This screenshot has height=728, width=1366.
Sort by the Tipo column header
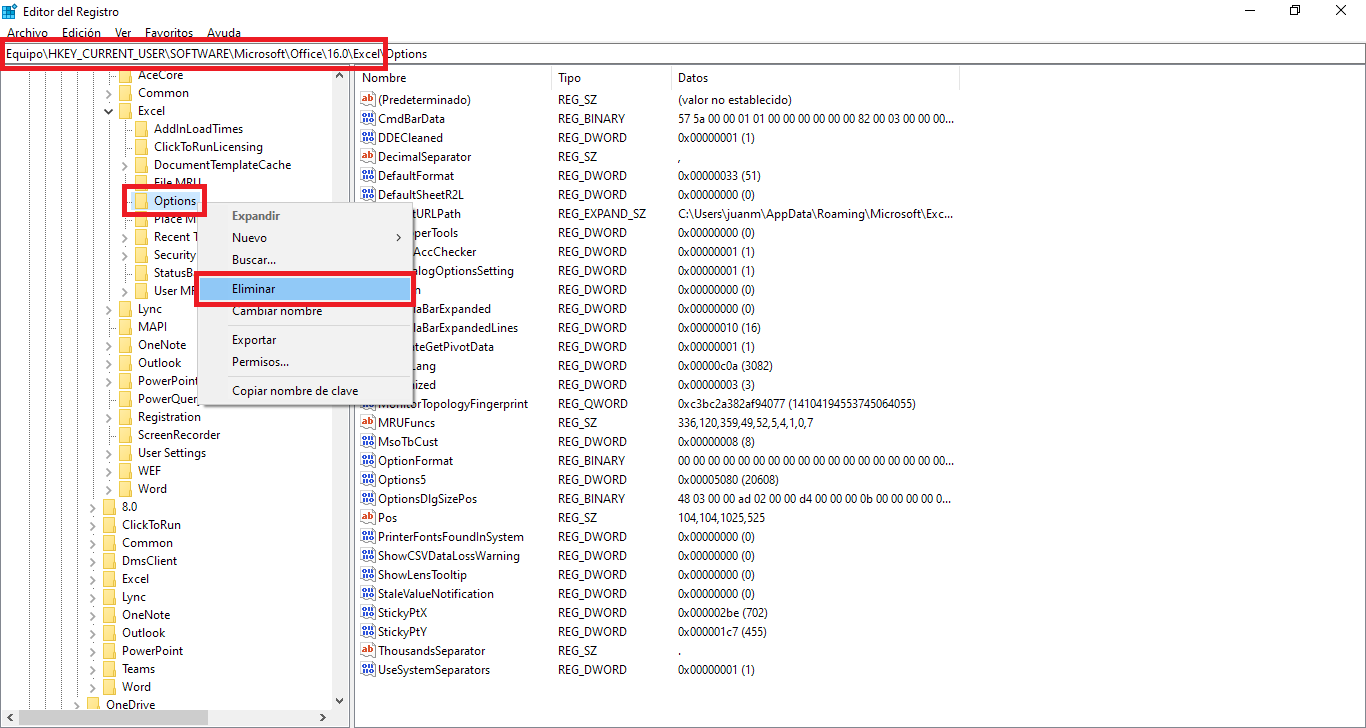click(x=611, y=78)
